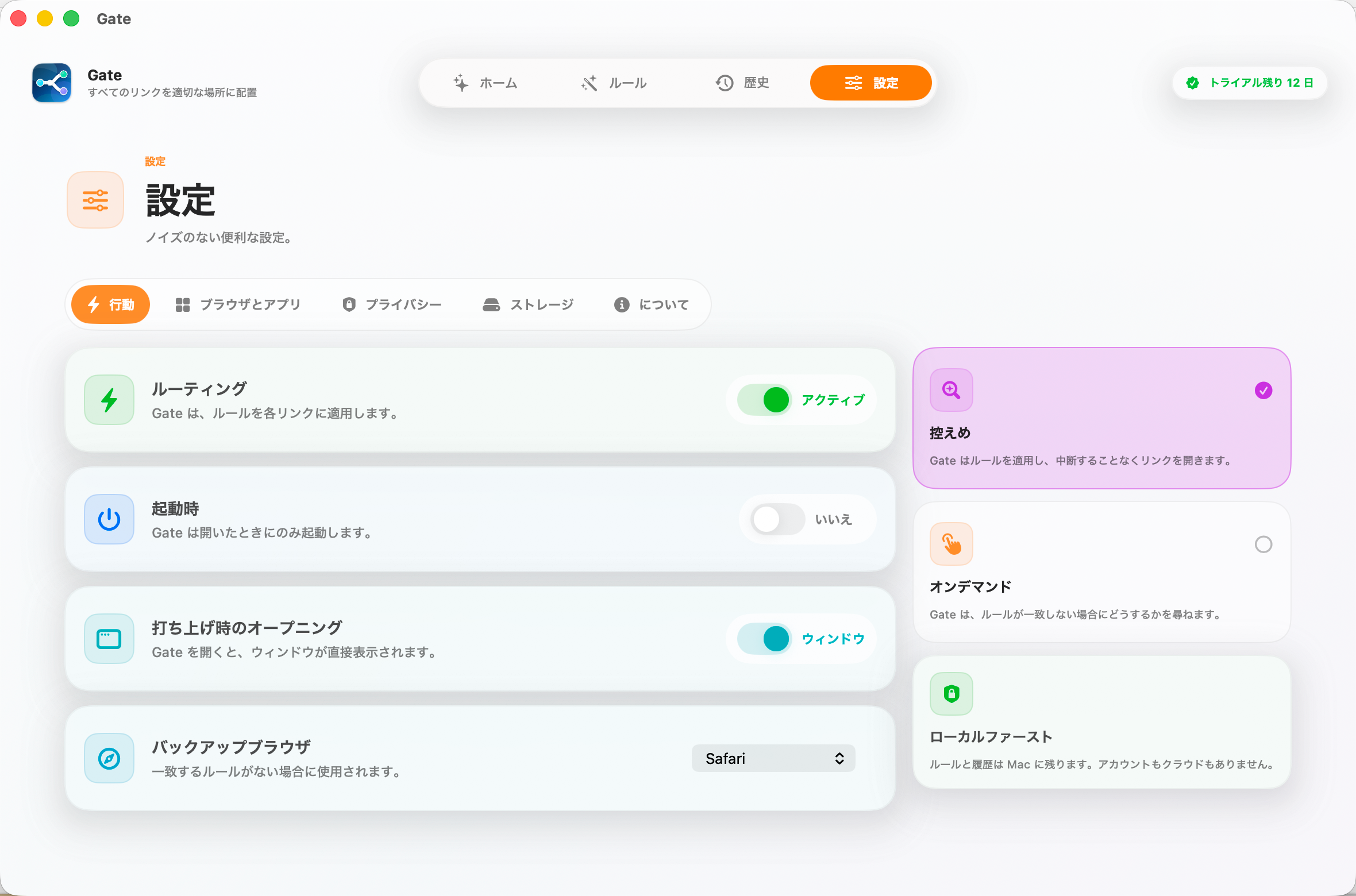The image size is (1356, 896).
Task: Click the トライアル残り 12 日 badge
Action: (1250, 83)
